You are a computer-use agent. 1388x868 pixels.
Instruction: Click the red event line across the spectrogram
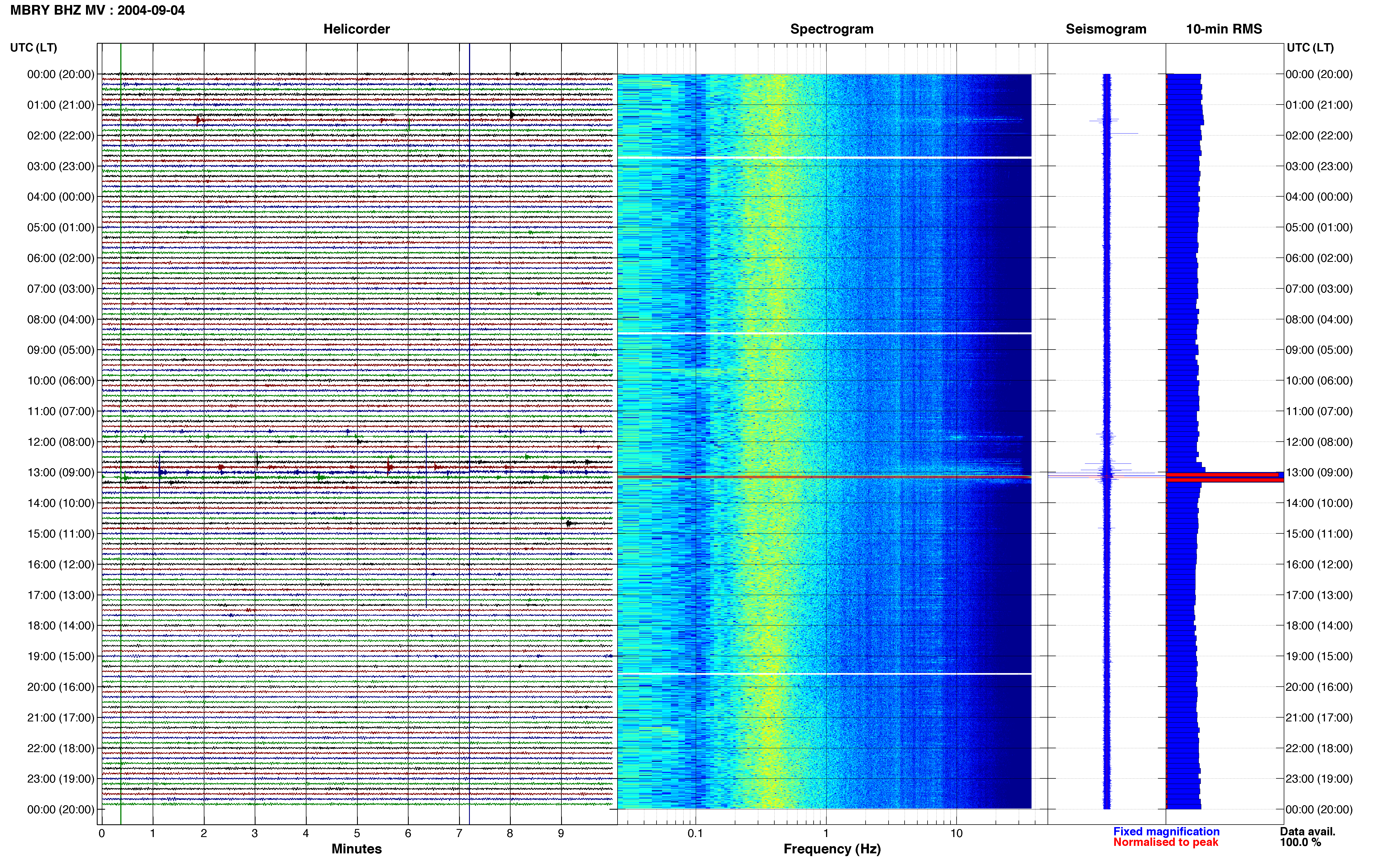pos(824,476)
